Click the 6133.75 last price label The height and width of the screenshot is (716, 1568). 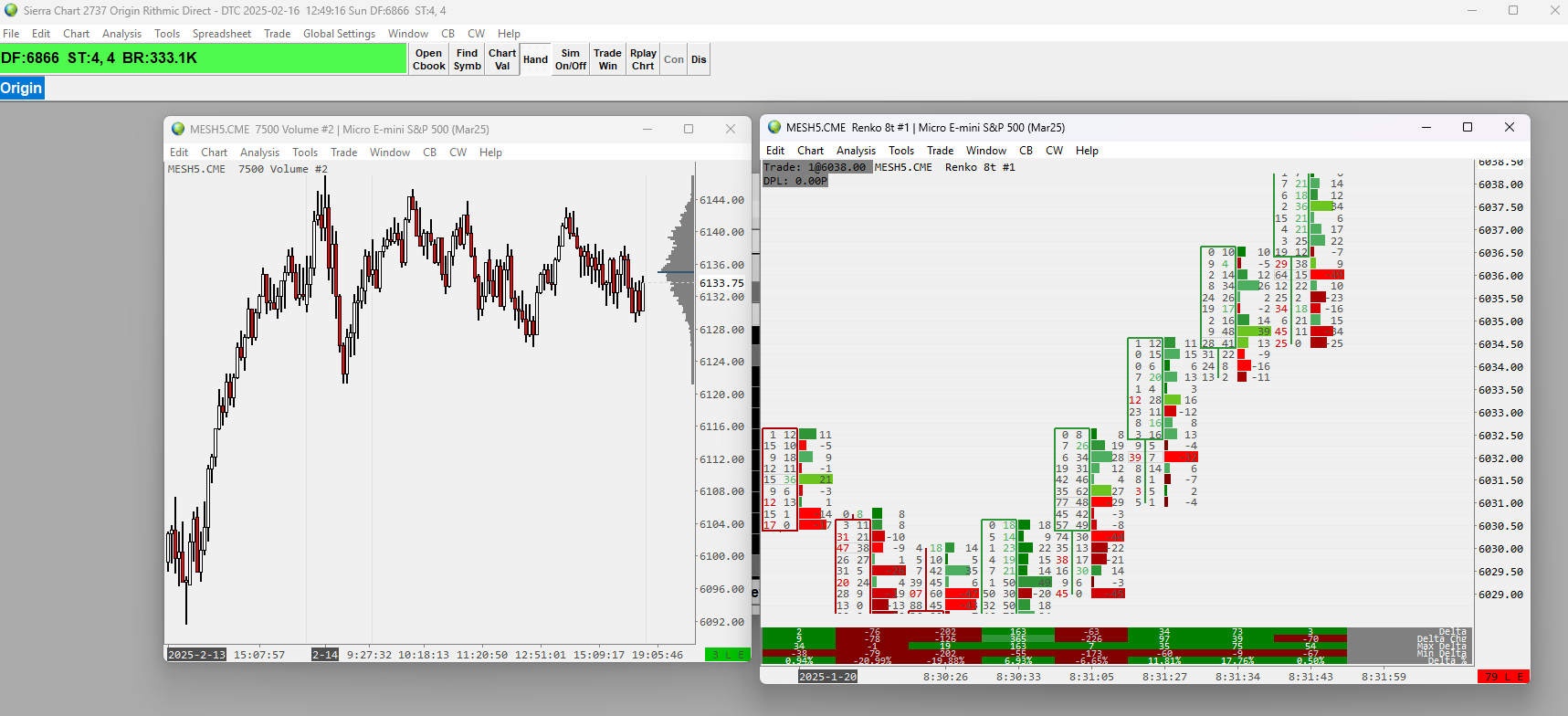tap(721, 283)
